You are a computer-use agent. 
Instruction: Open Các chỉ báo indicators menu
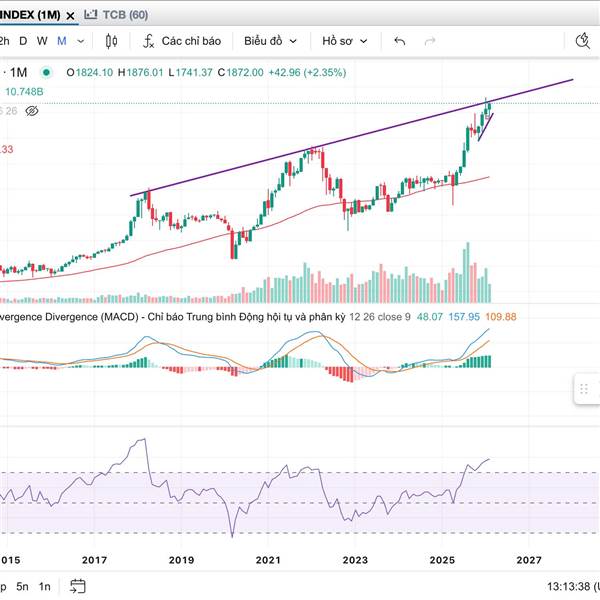[182, 41]
